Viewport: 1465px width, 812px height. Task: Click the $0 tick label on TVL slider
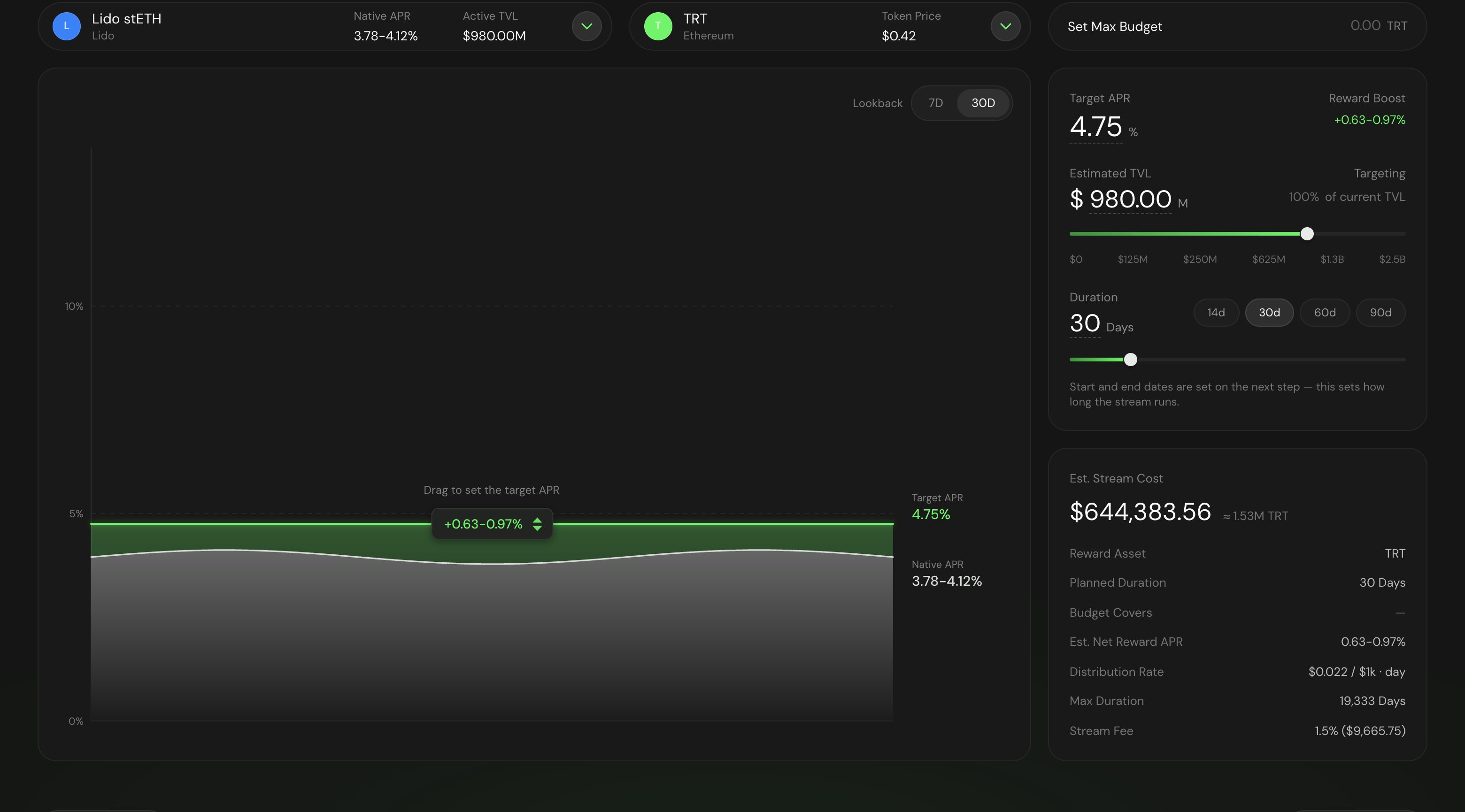click(x=1075, y=259)
